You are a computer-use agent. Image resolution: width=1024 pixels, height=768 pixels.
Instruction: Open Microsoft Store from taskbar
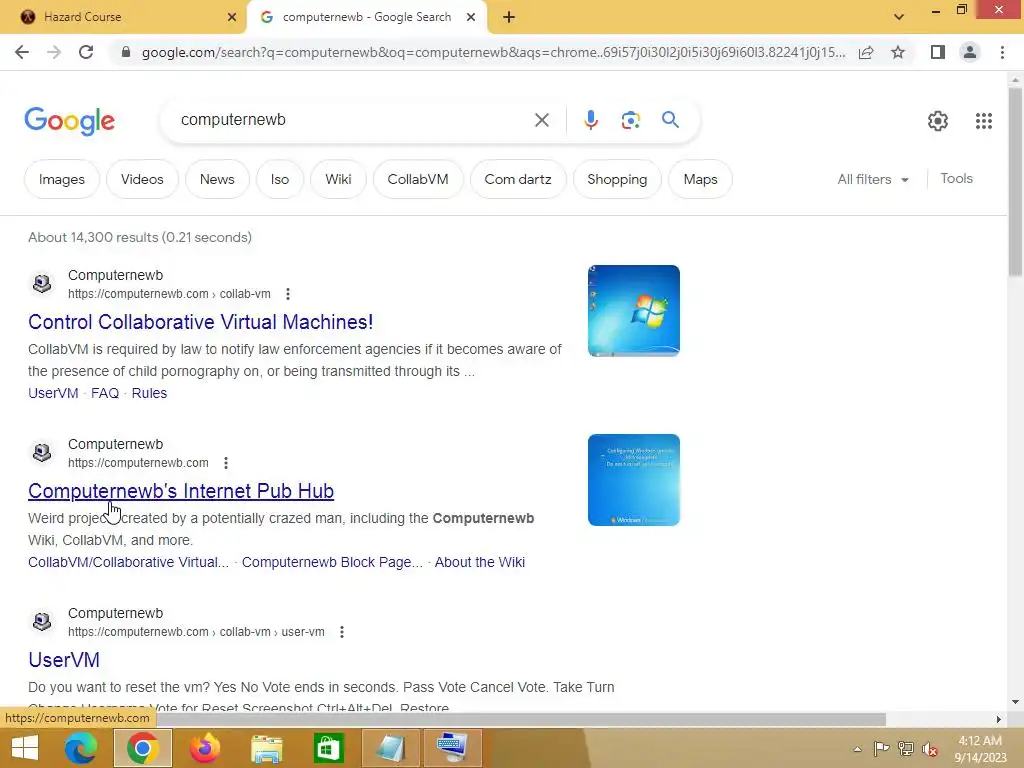328,748
